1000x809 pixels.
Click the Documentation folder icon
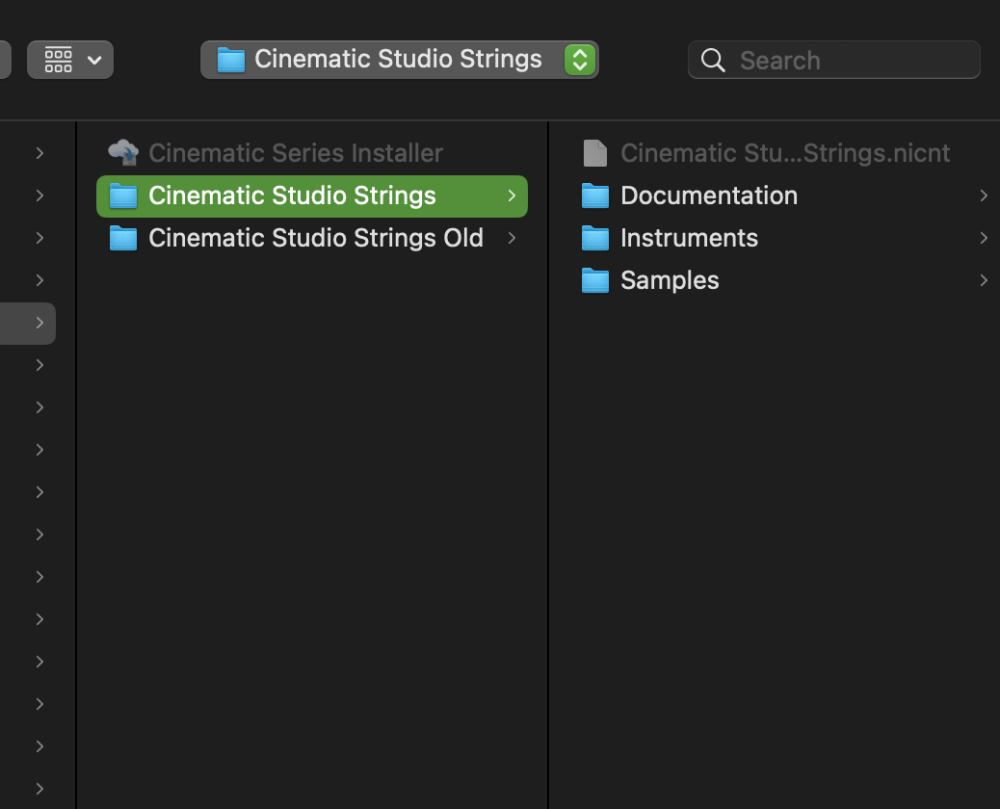point(595,196)
